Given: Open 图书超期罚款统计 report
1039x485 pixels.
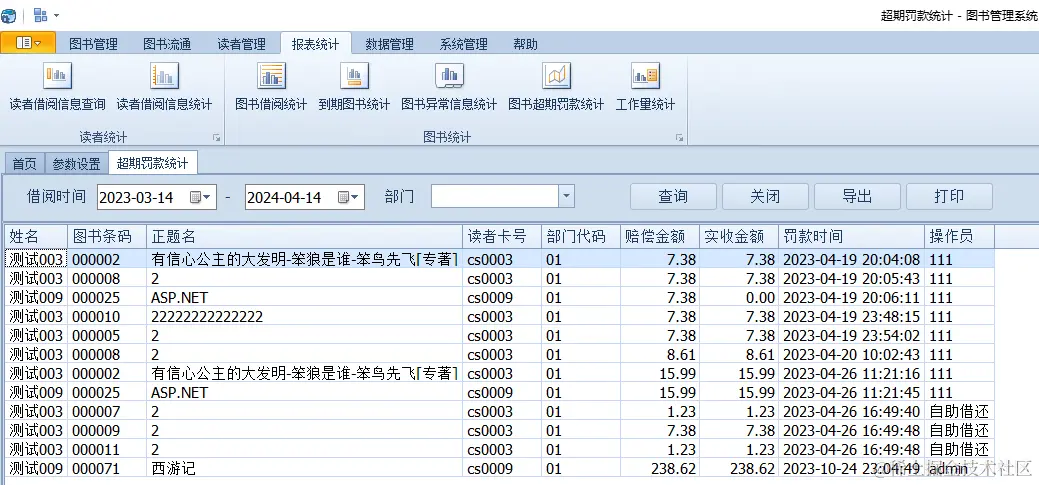Looking at the screenshot, I should point(556,86).
